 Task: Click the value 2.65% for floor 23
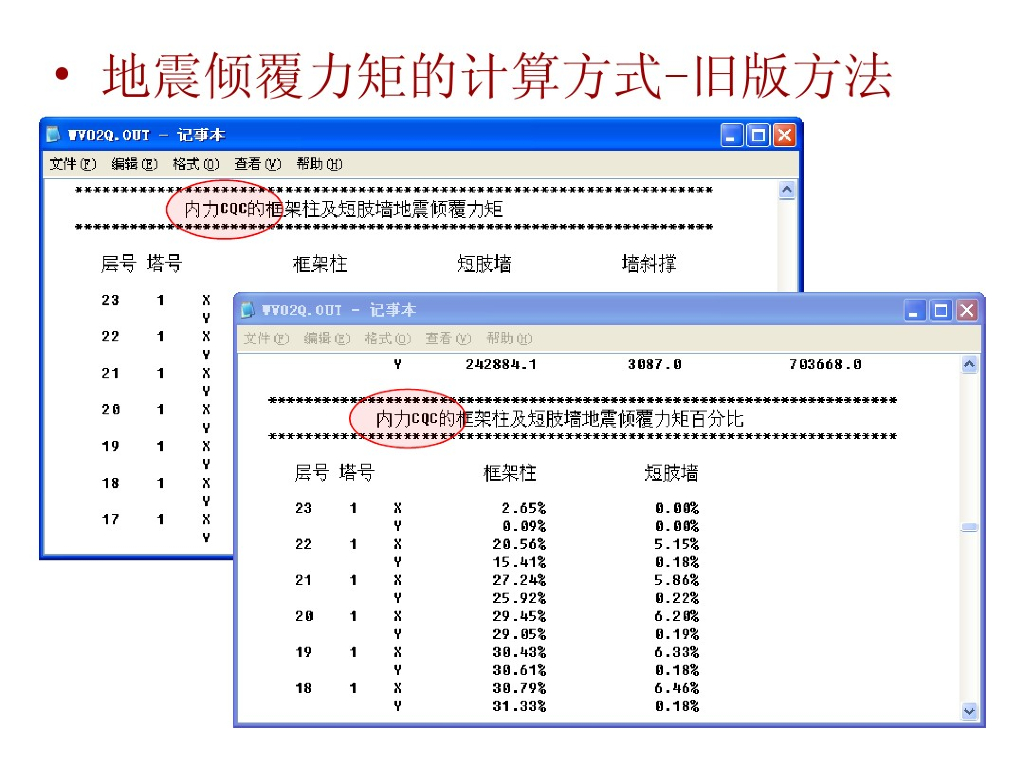pos(523,508)
